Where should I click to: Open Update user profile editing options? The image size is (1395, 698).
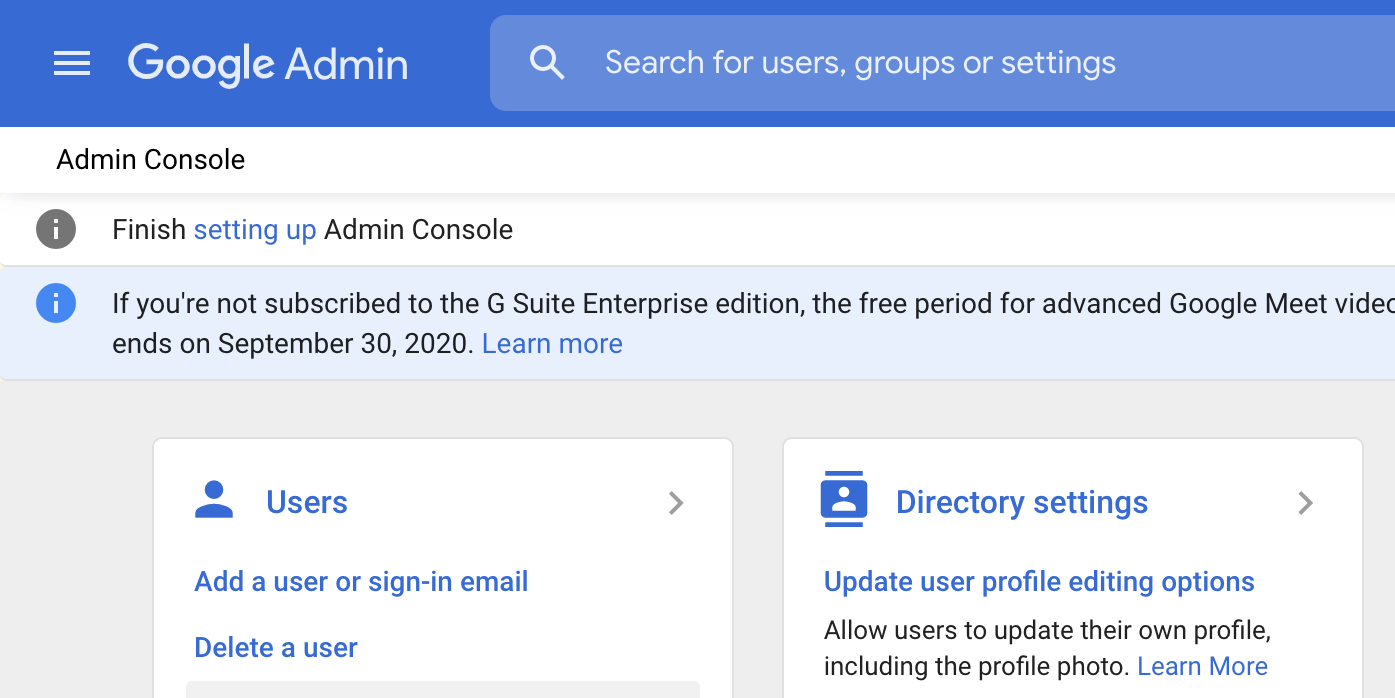click(x=1039, y=581)
